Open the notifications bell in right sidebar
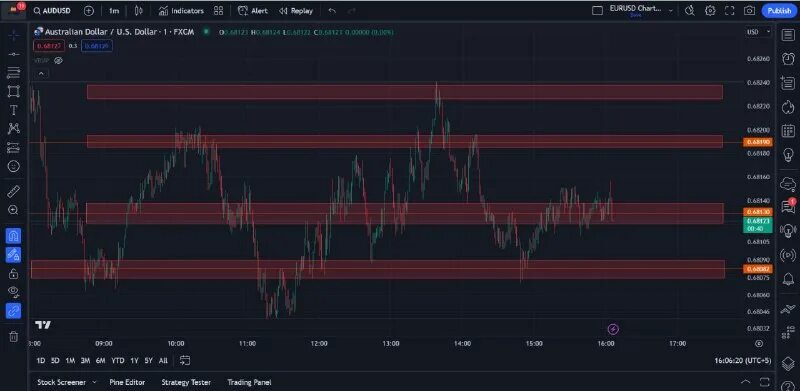Viewport: 800px width, 391px height. 788,279
